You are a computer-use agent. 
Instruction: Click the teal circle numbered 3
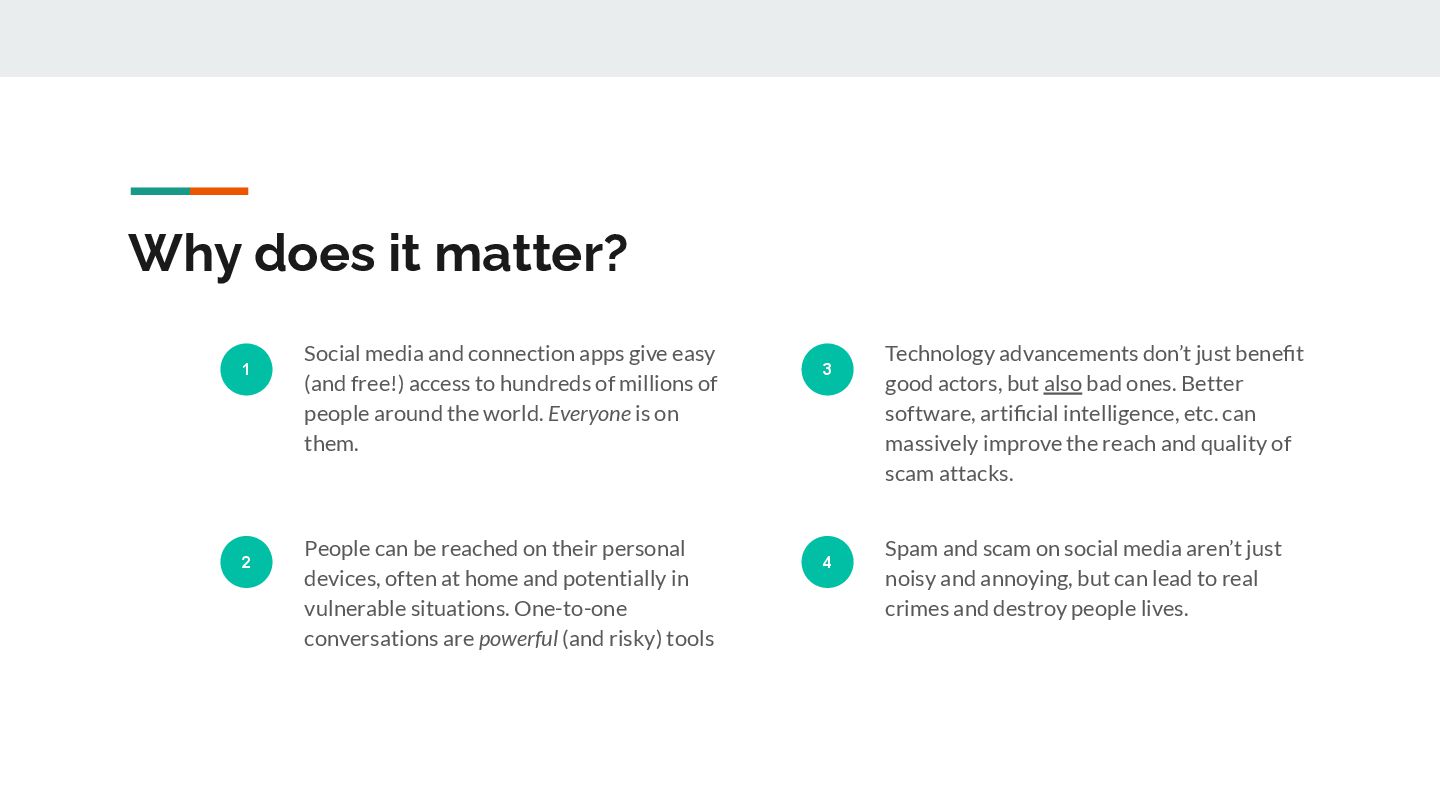[x=827, y=369]
